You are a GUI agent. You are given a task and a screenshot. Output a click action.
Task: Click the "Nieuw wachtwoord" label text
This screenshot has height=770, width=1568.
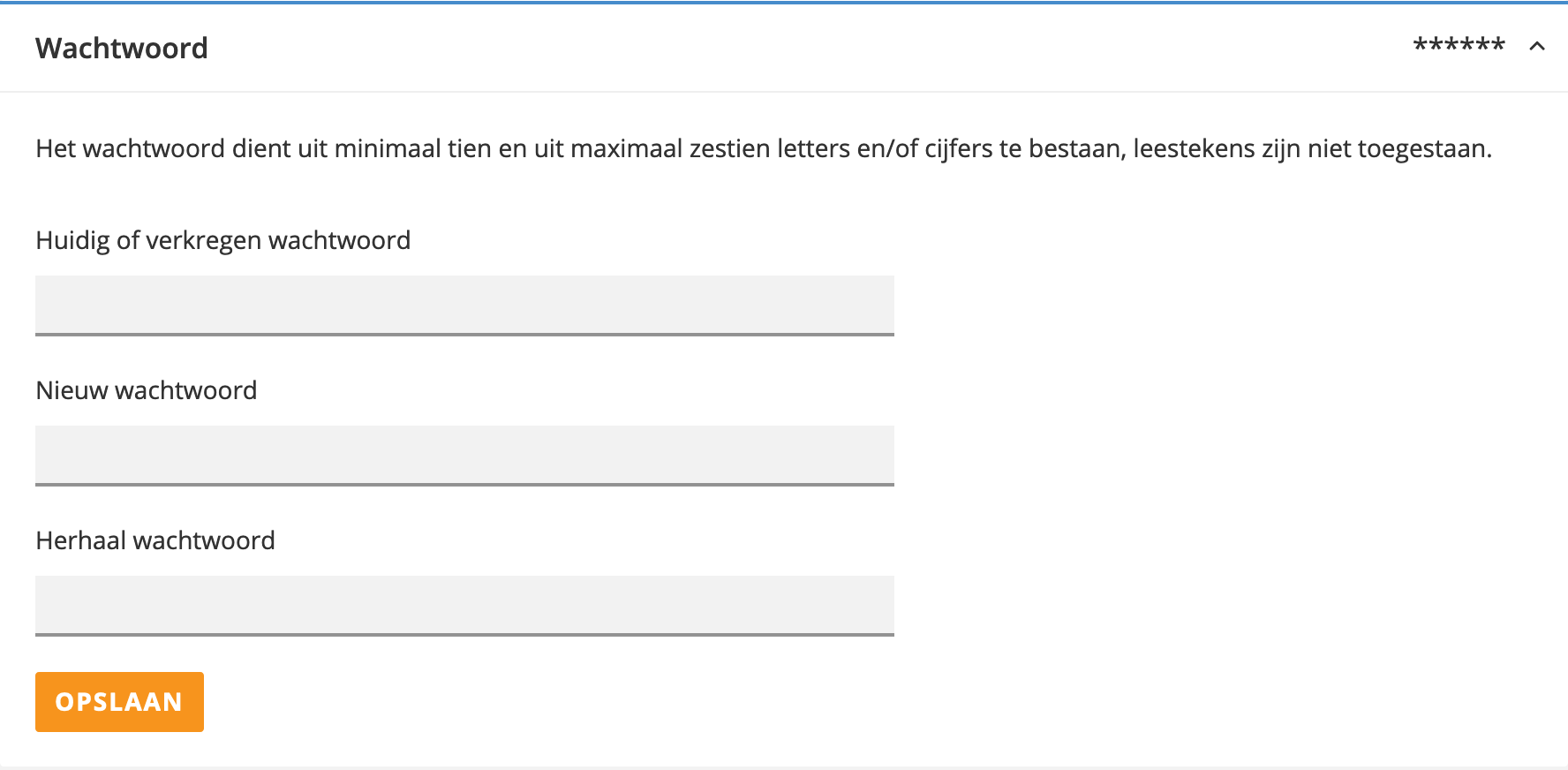coord(147,390)
